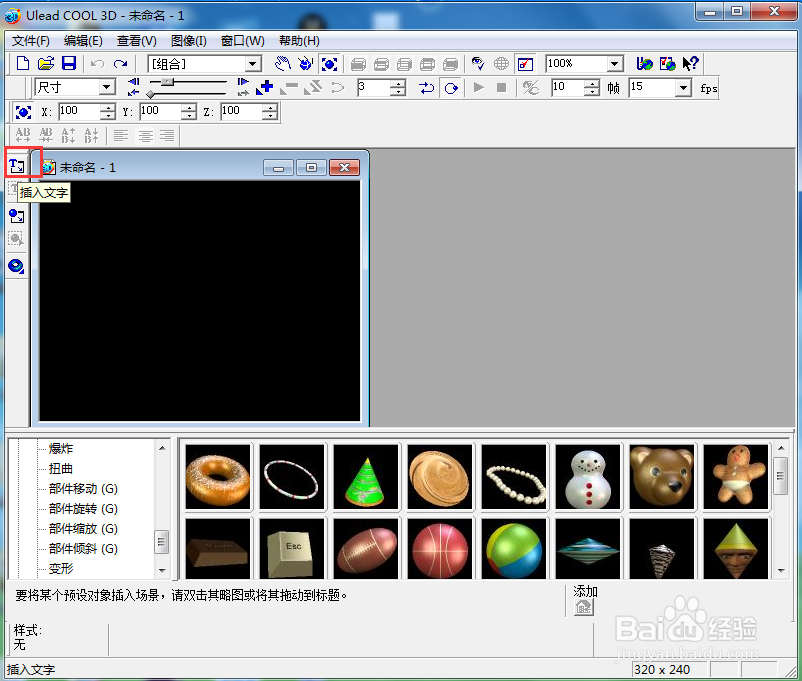Viewport: 802px width, 681px height.
Task: Click the Insert Text tool
Action: [x=16, y=166]
